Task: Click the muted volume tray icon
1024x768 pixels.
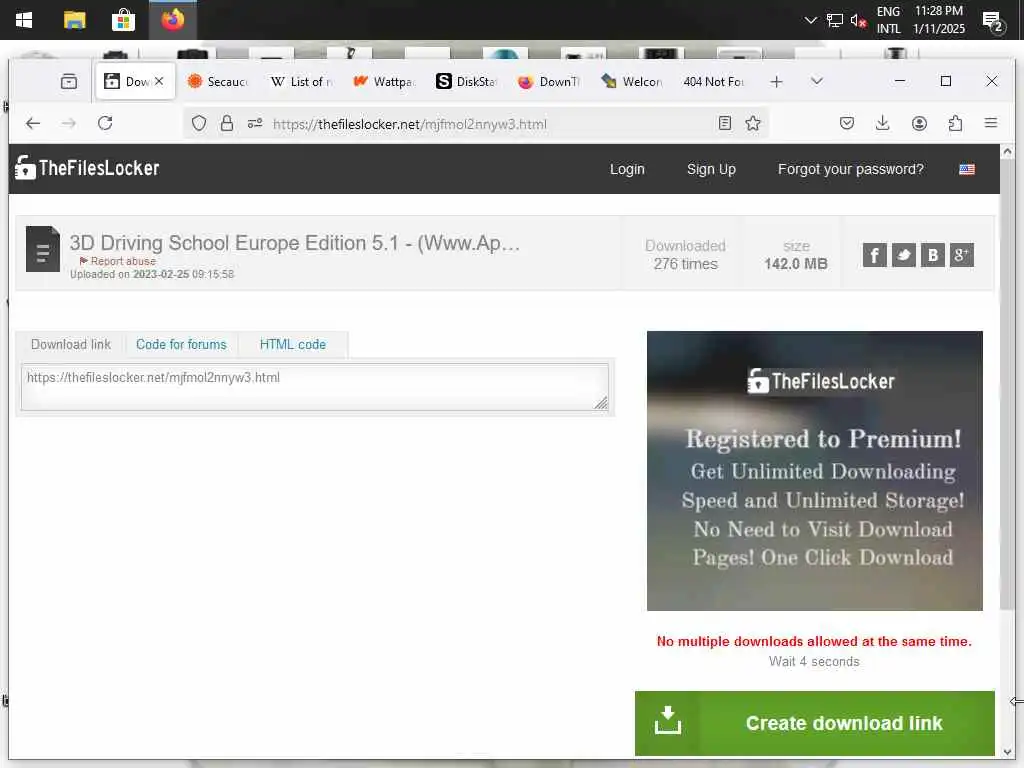Action: coord(858,20)
